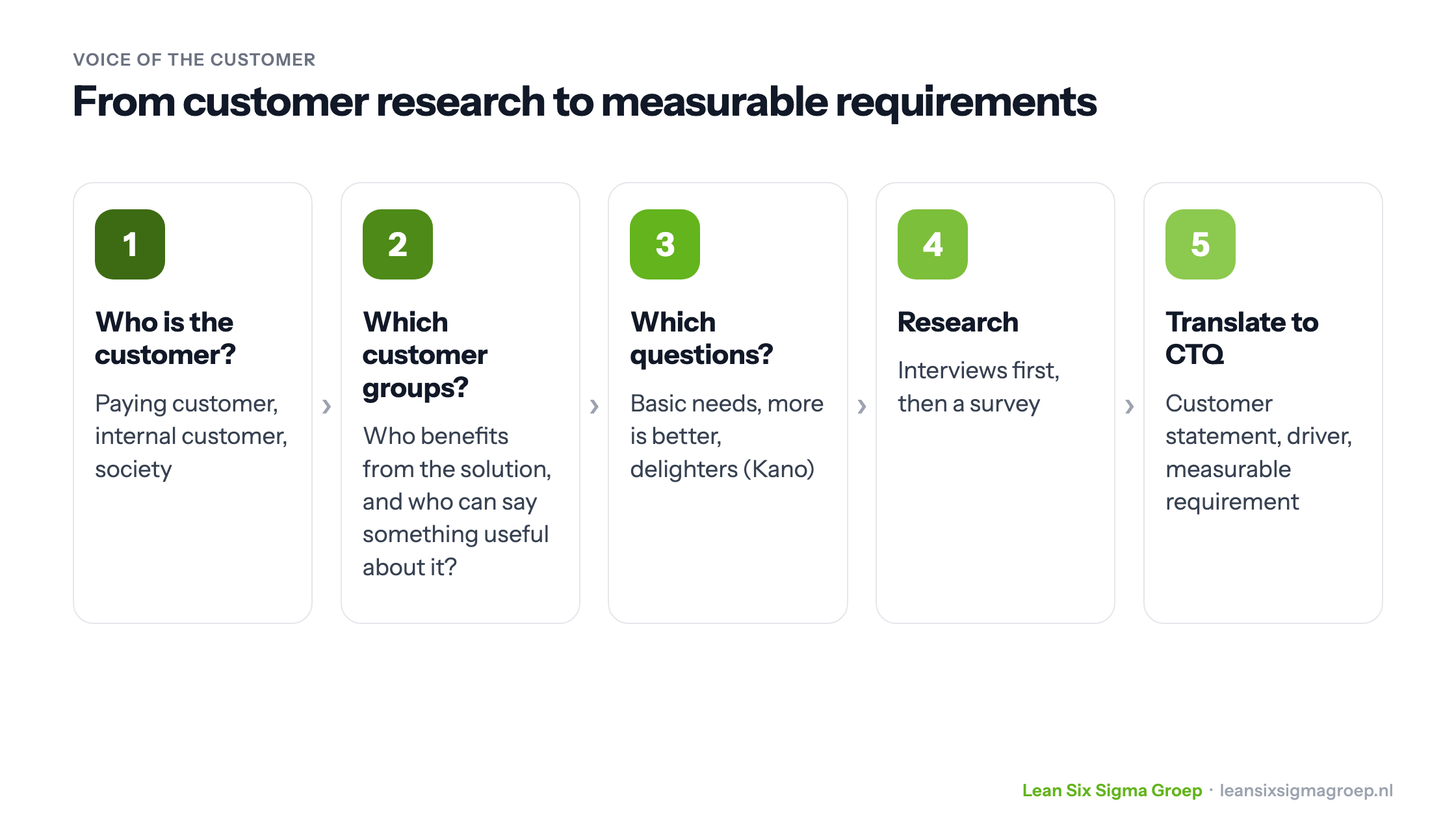Click the 'Lean Six Sigma Groep' brand name

[x=1112, y=790]
